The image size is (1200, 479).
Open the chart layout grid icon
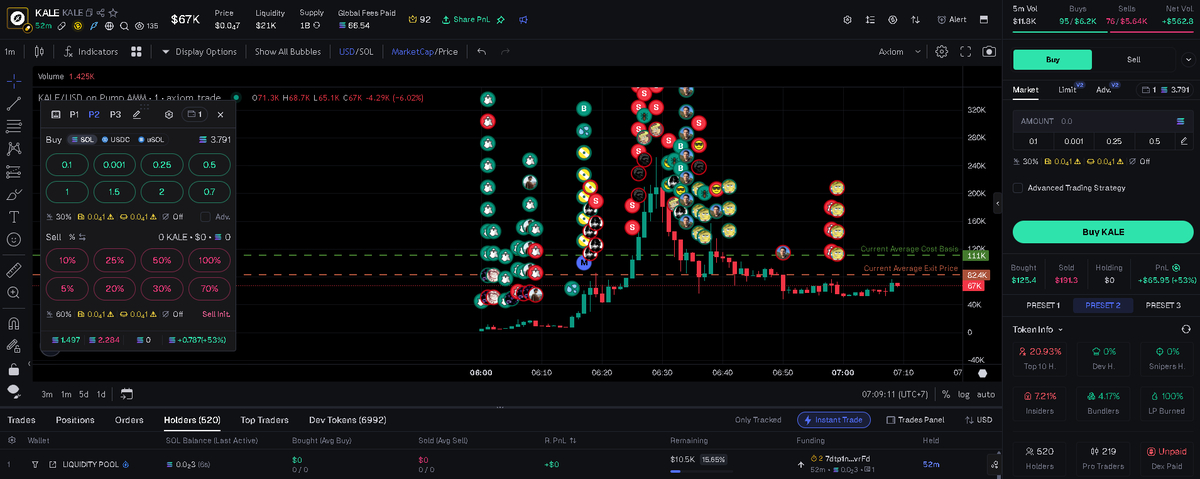click(136, 52)
